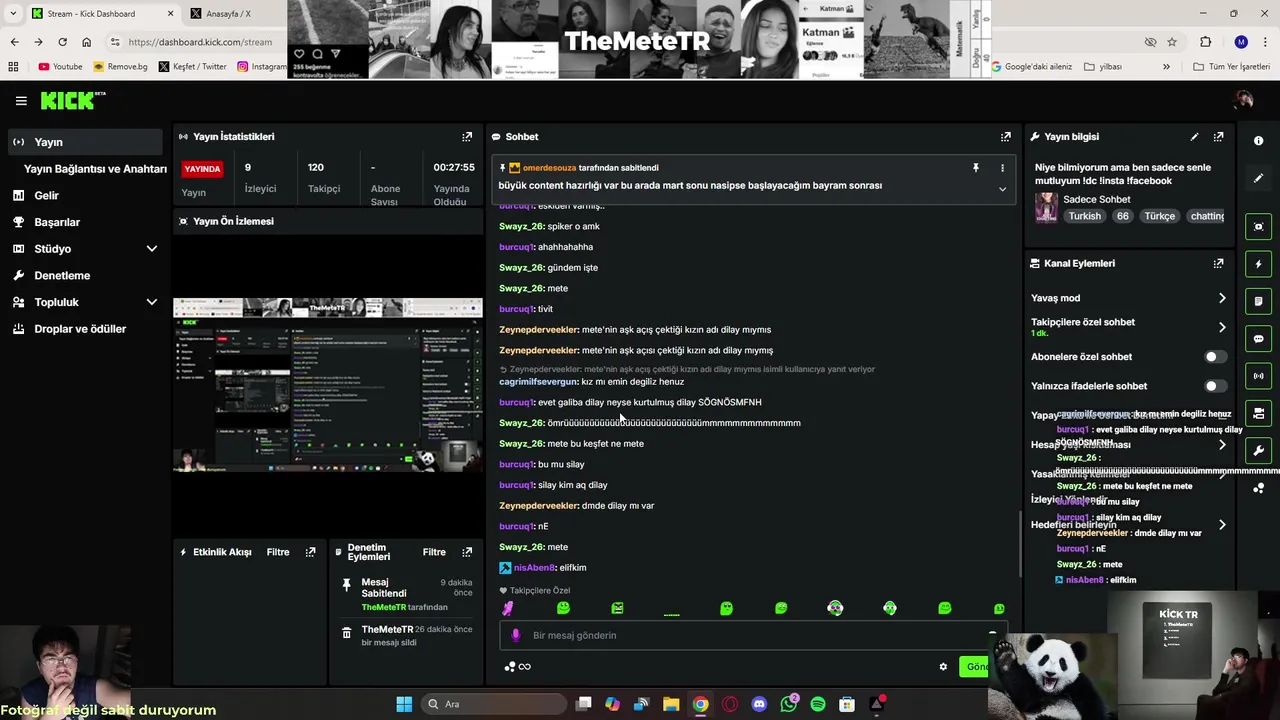Open the pinned message three-dot options
The width and height of the screenshot is (1280, 720).
1002,168
